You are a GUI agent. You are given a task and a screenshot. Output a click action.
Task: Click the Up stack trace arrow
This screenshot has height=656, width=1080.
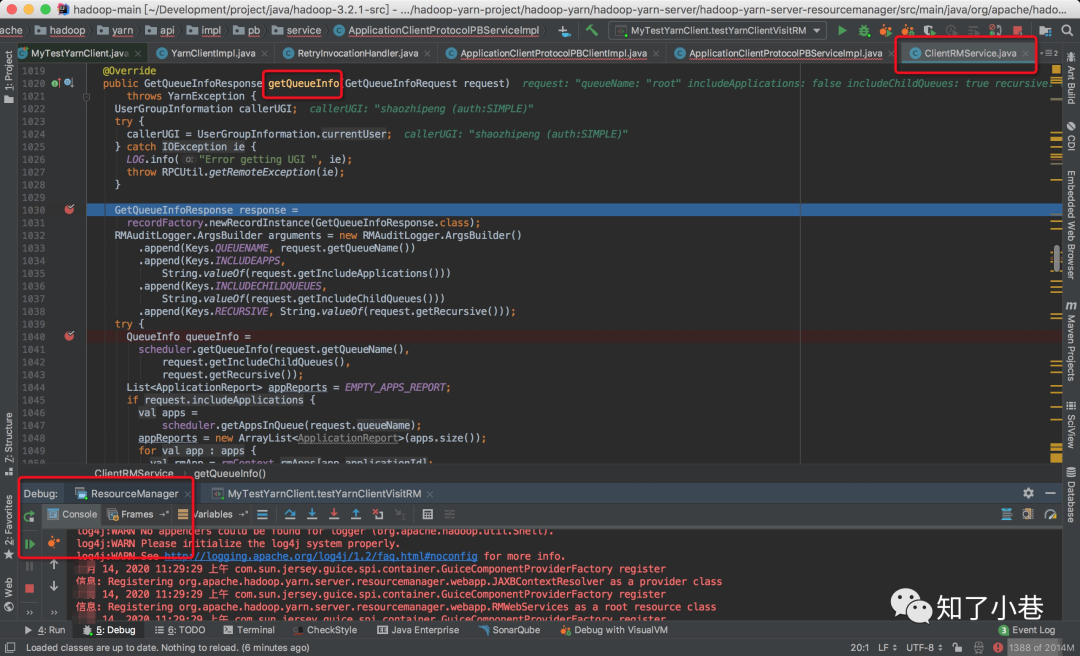point(54,565)
